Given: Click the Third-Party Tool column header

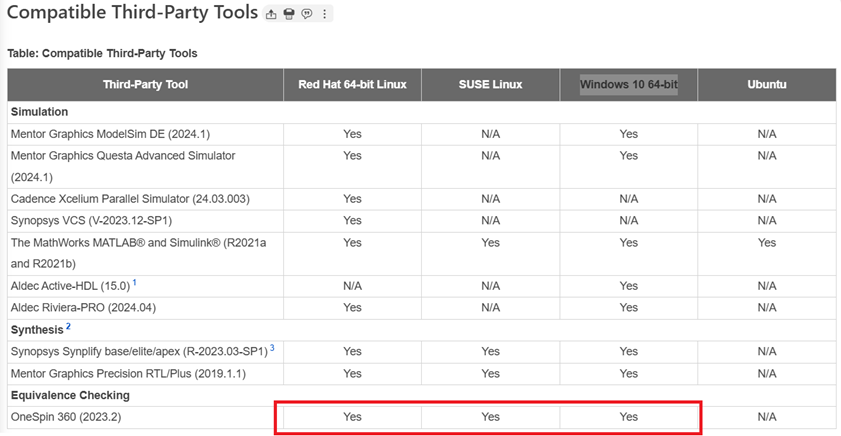Looking at the screenshot, I should tap(145, 85).
